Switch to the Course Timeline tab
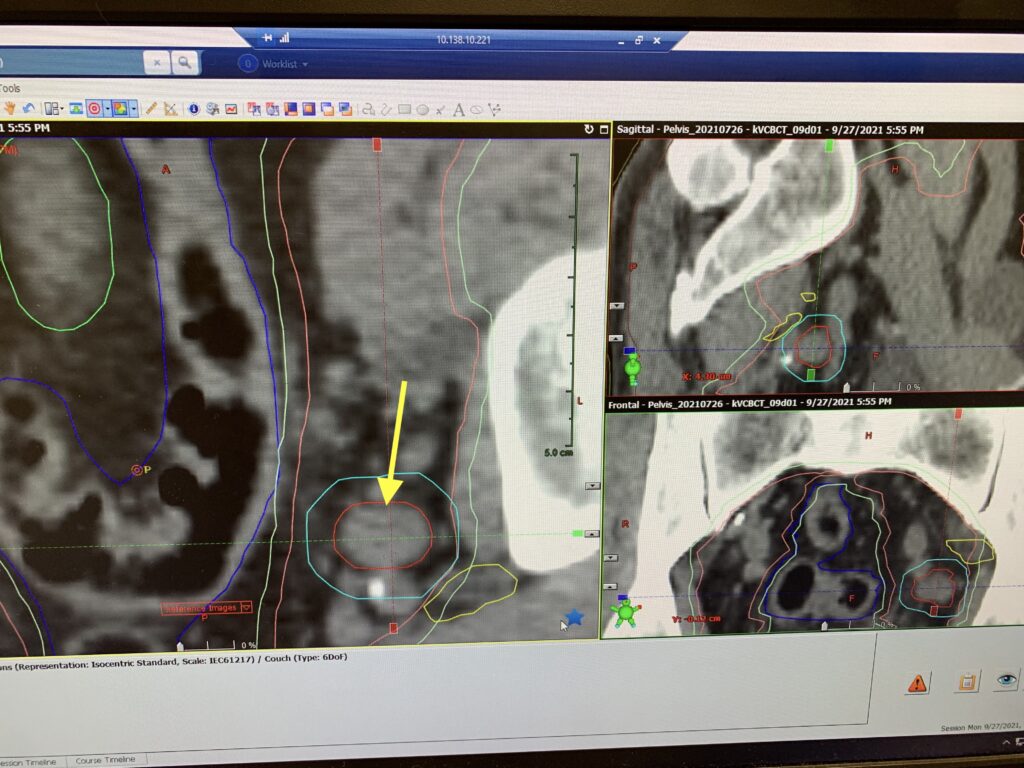Screen dimensions: 1024x768 tap(105, 760)
